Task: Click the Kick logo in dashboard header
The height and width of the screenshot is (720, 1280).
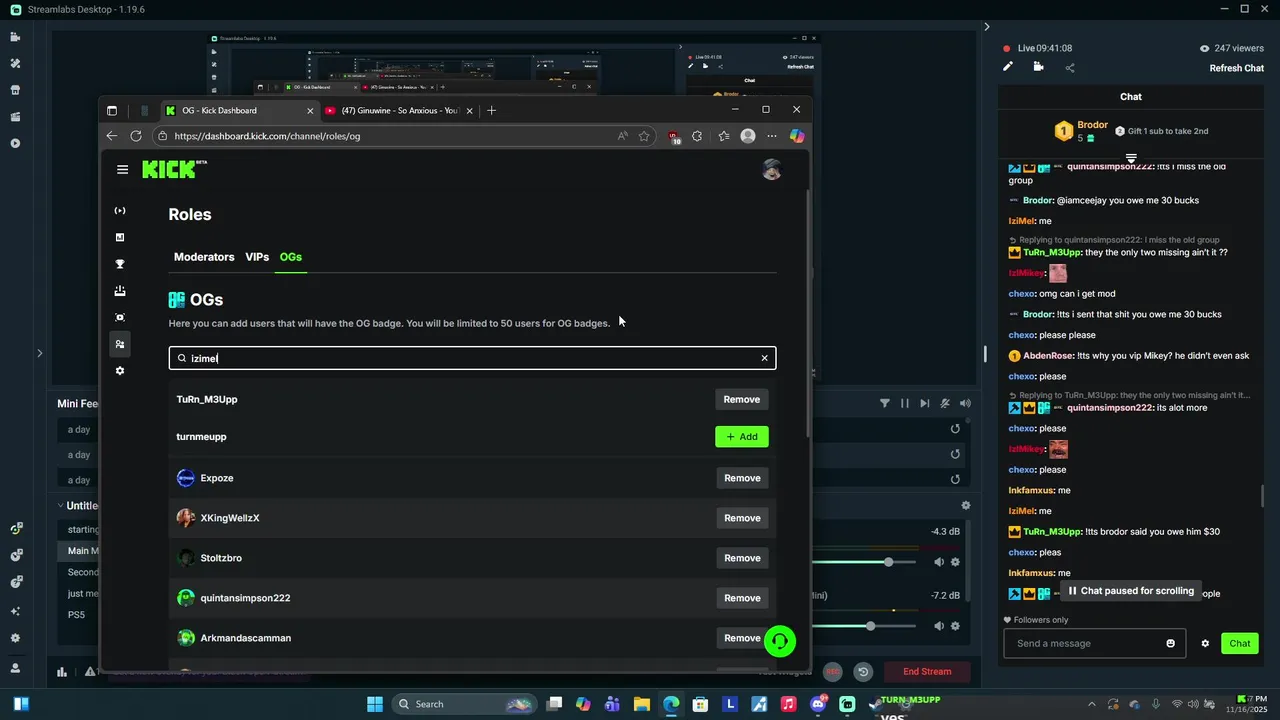Action: pos(174,169)
